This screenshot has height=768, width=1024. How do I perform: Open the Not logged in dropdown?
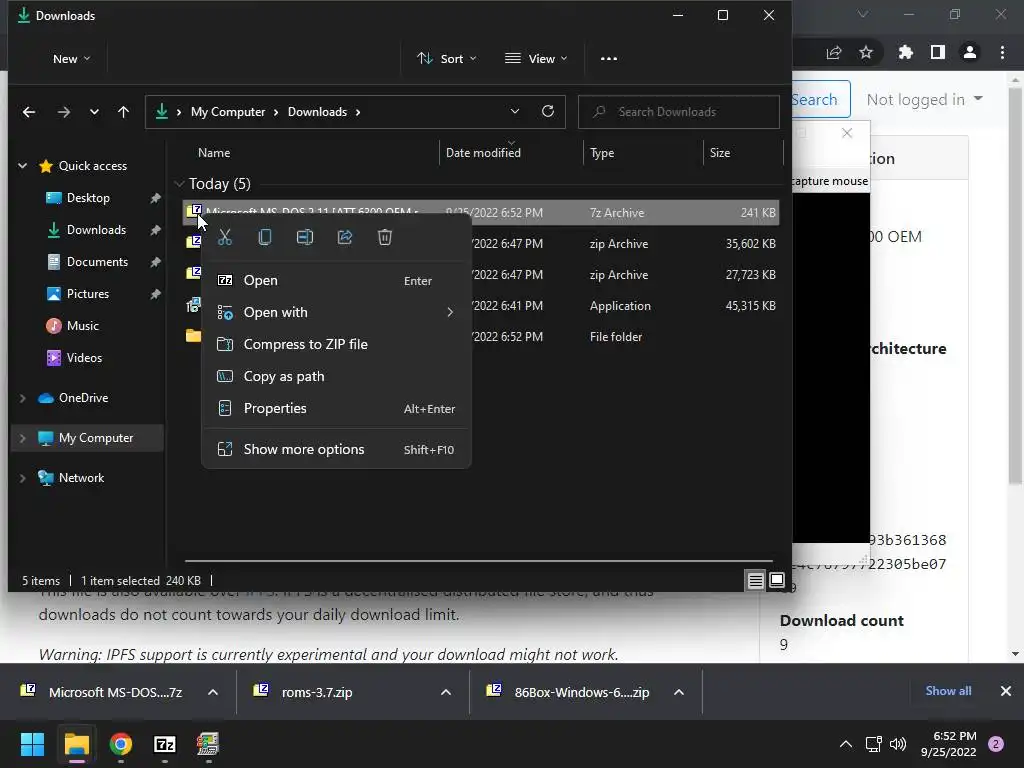[x=925, y=100]
